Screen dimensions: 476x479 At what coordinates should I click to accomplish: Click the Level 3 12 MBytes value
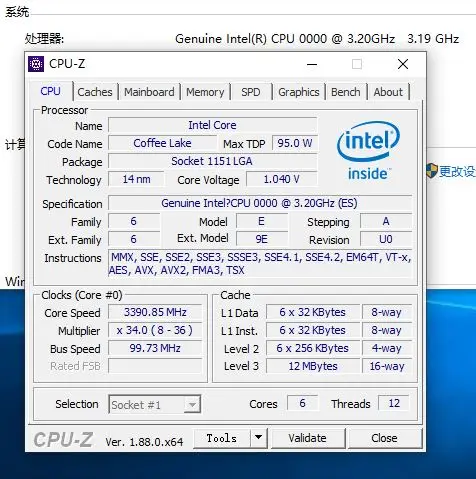point(313,366)
